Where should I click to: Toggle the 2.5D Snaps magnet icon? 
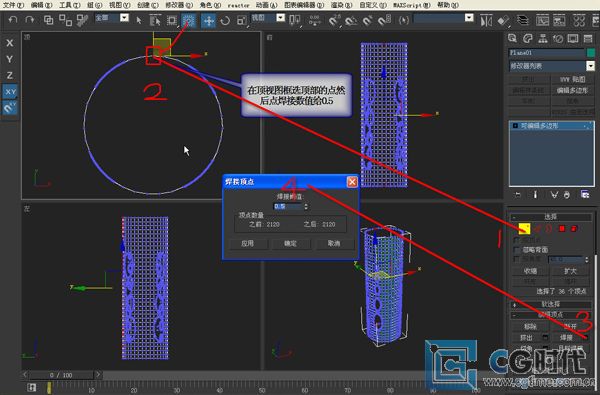(334, 20)
